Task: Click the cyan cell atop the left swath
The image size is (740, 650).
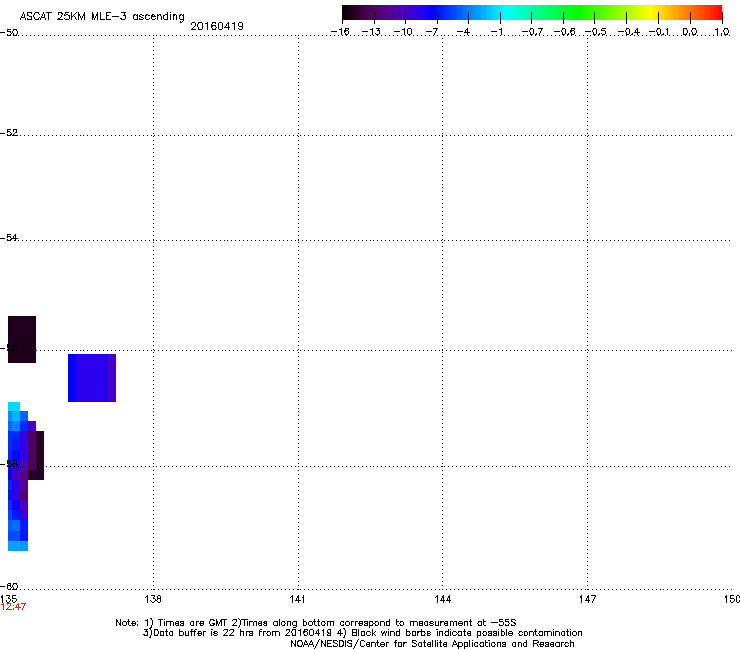Action: point(14,407)
